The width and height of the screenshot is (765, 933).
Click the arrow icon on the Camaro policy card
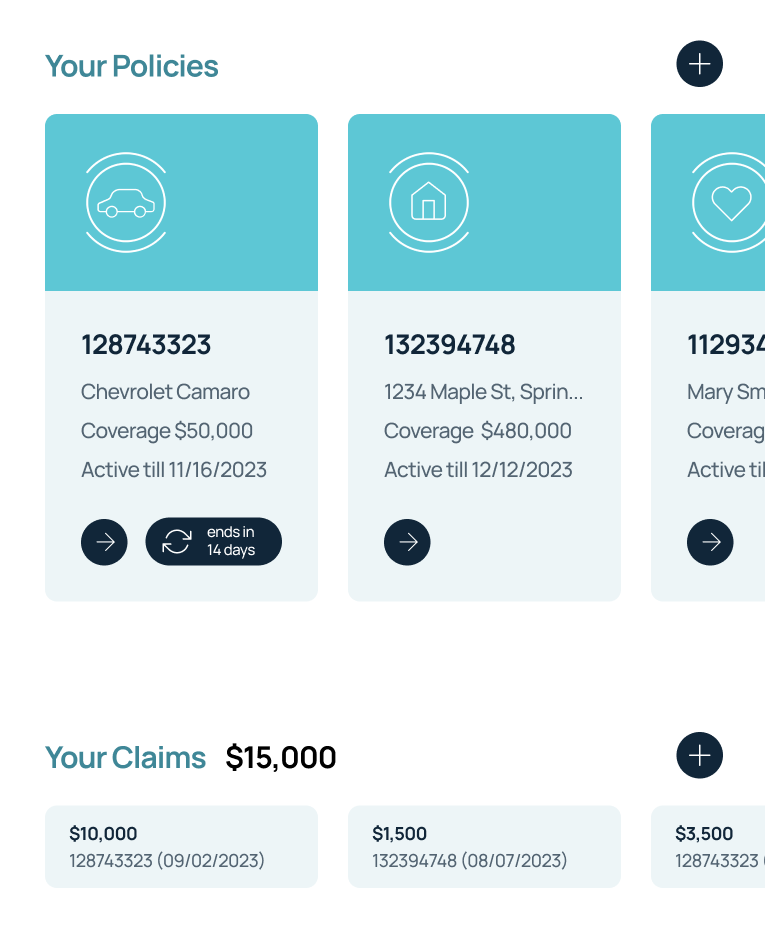(x=104, y=542)
